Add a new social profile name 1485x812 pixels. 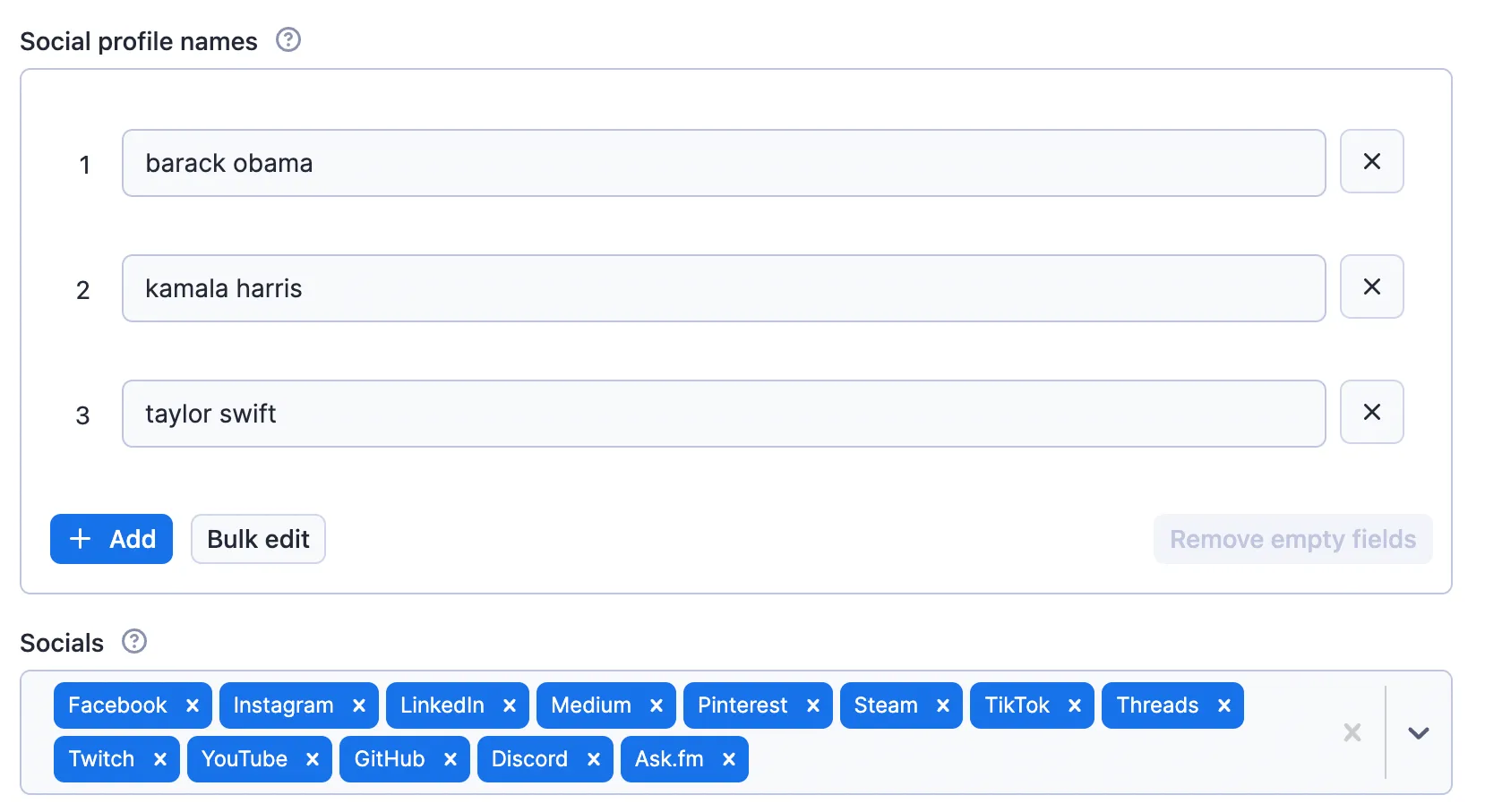point(111,539)
